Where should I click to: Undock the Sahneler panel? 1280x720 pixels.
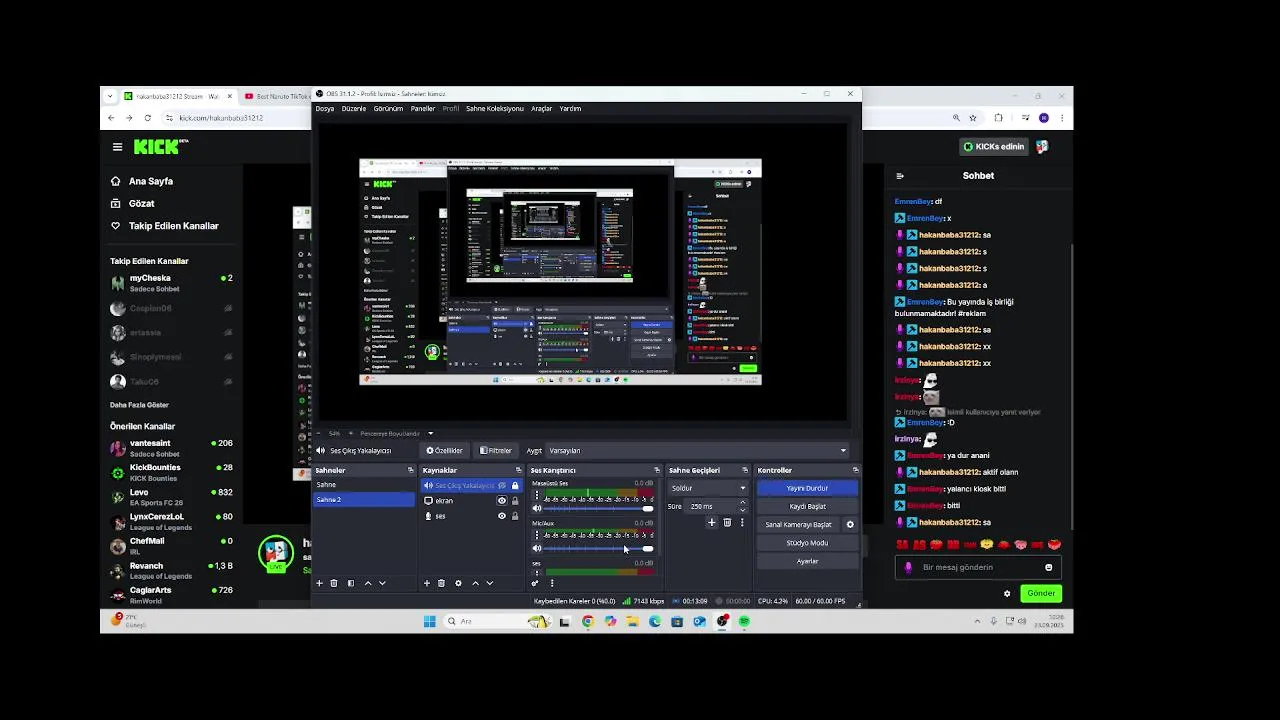[x=410, y=470]
